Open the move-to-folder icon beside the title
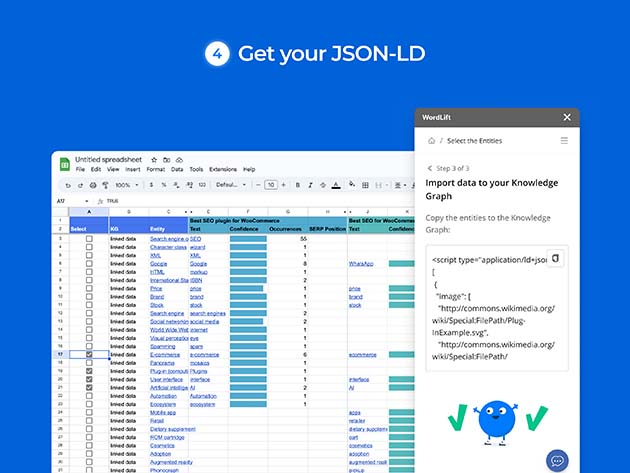The height and width of the screenshot is (473, 630). coord(167,160)
